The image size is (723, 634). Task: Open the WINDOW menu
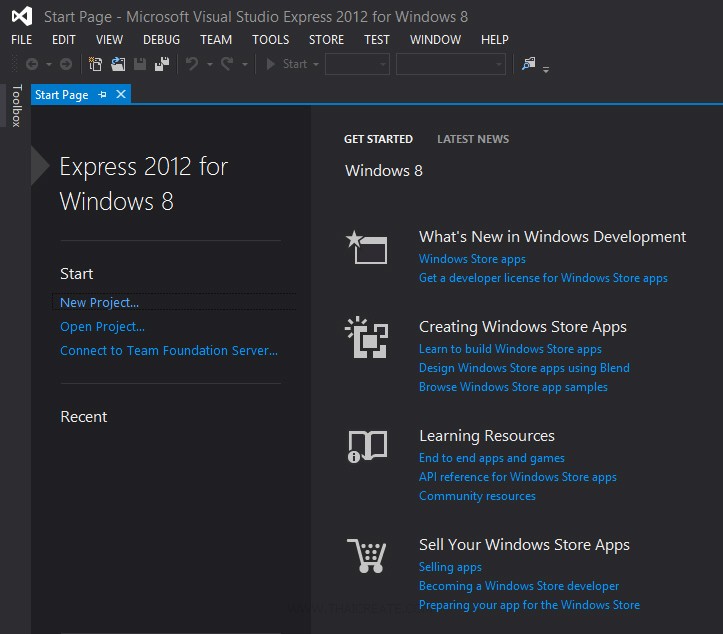point(435,40)
